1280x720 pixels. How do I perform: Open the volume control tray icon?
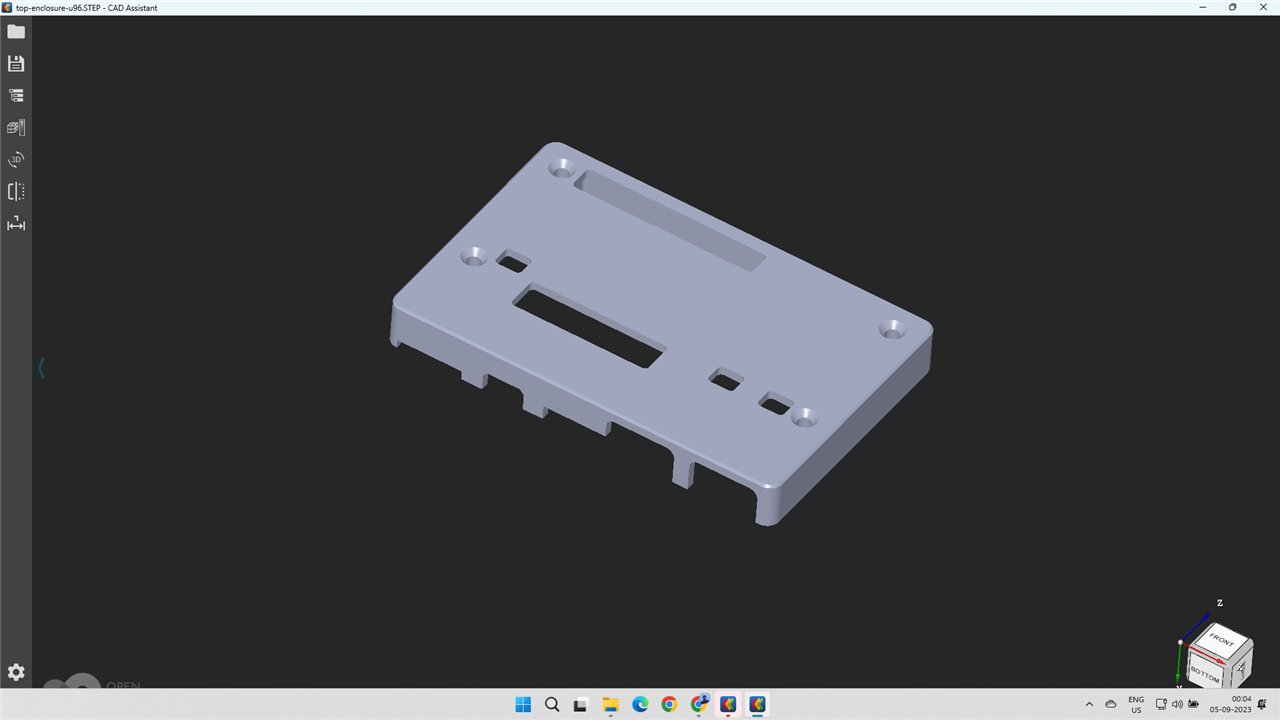pyautogui.click(x=1177, y=704)
